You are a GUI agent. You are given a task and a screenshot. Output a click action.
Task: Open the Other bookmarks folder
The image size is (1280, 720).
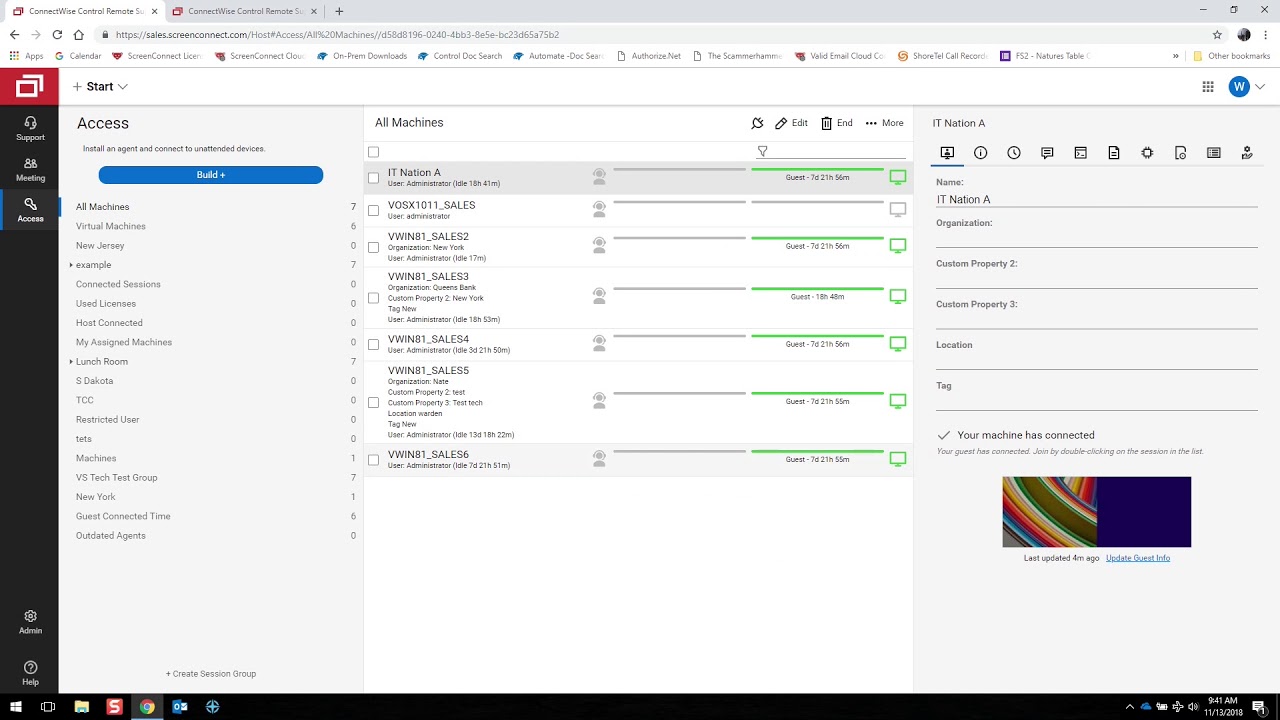[1231, 56]
